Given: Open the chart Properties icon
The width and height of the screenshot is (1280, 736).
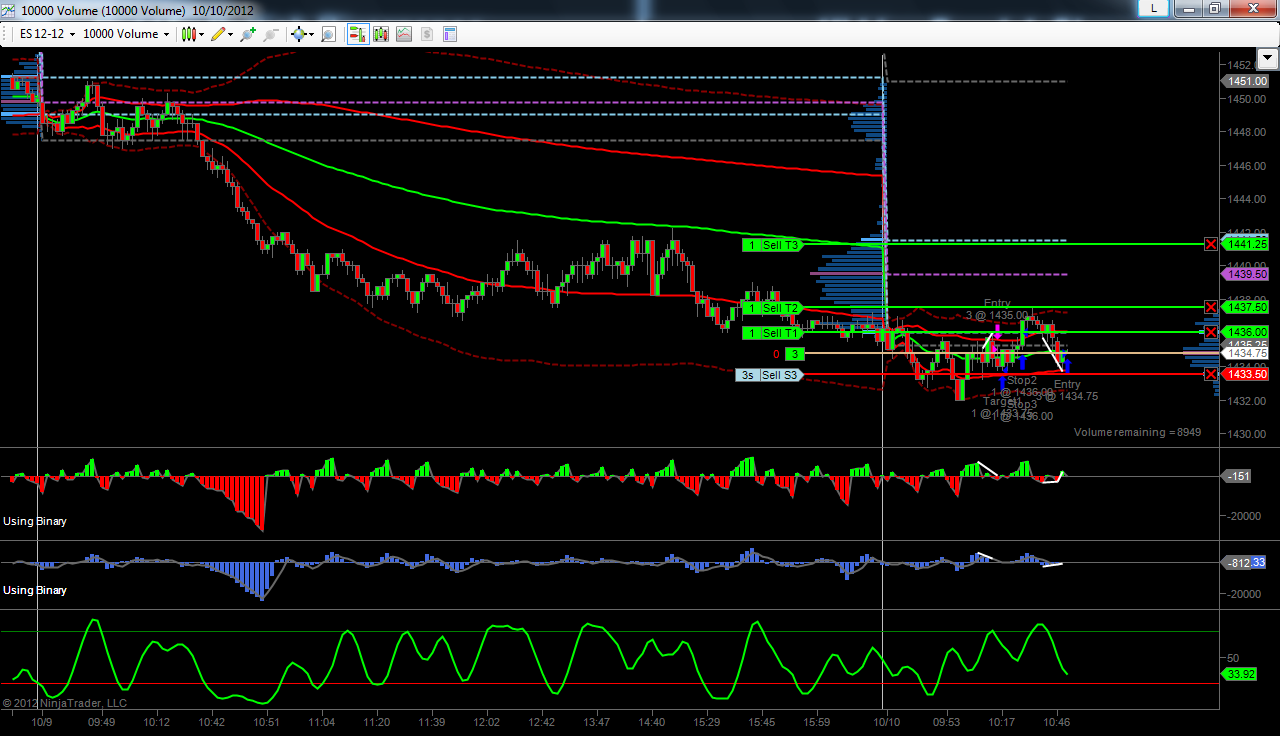Looking at the screenshot, I should tap(449, 34).
